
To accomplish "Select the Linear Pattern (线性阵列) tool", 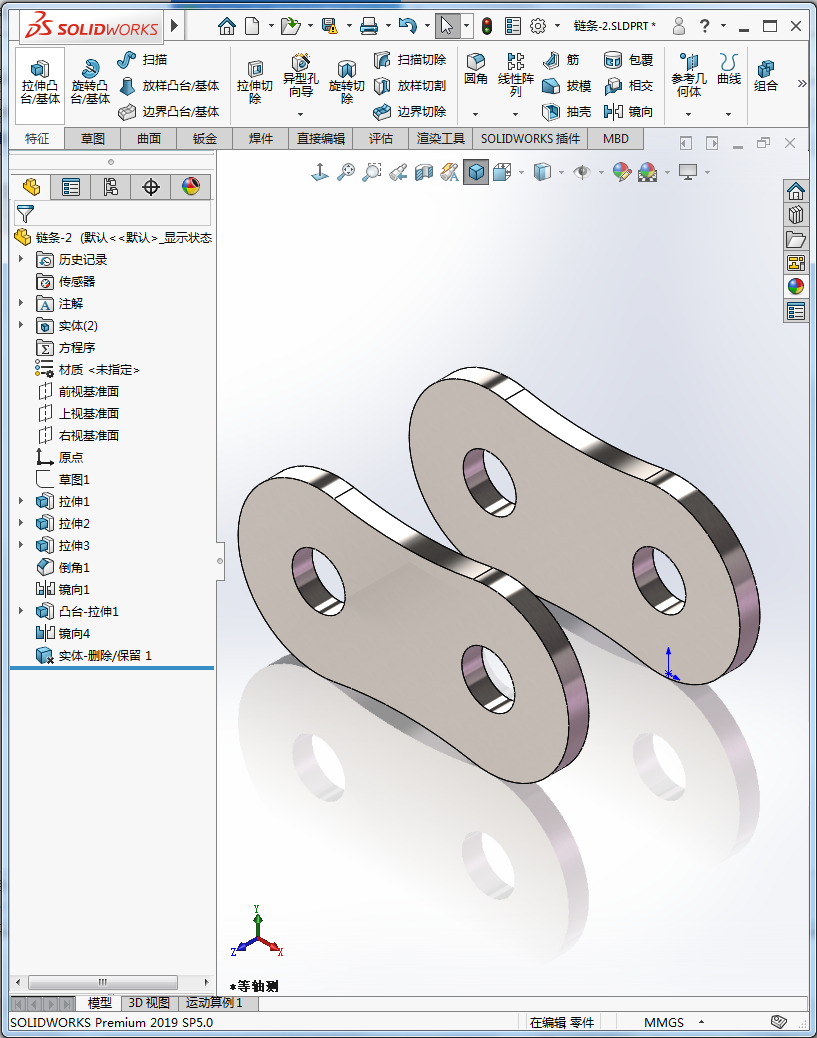I will click(516, 76).
